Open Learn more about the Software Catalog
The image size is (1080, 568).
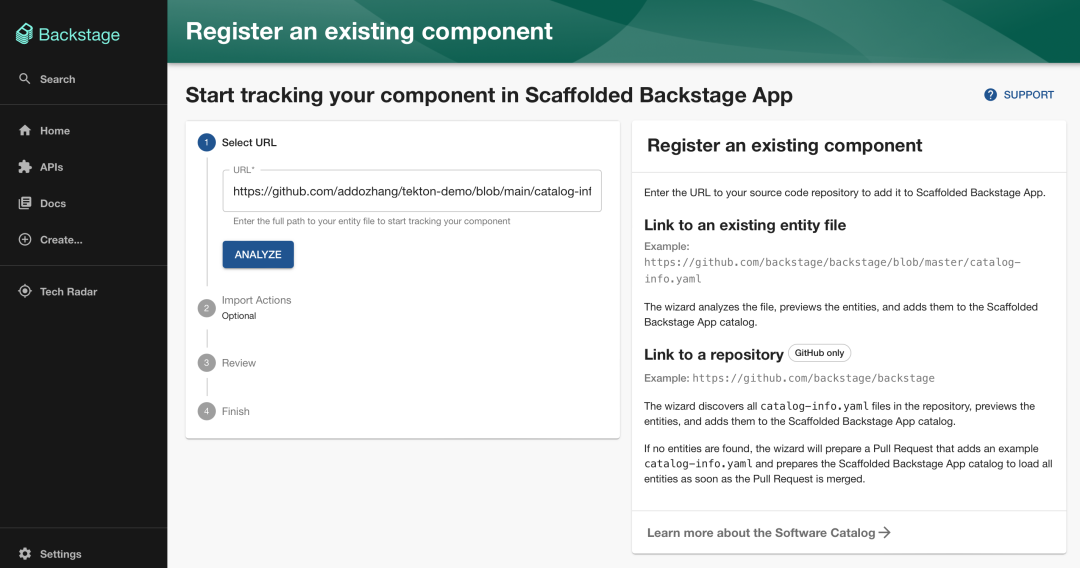[x=769, y=532]
